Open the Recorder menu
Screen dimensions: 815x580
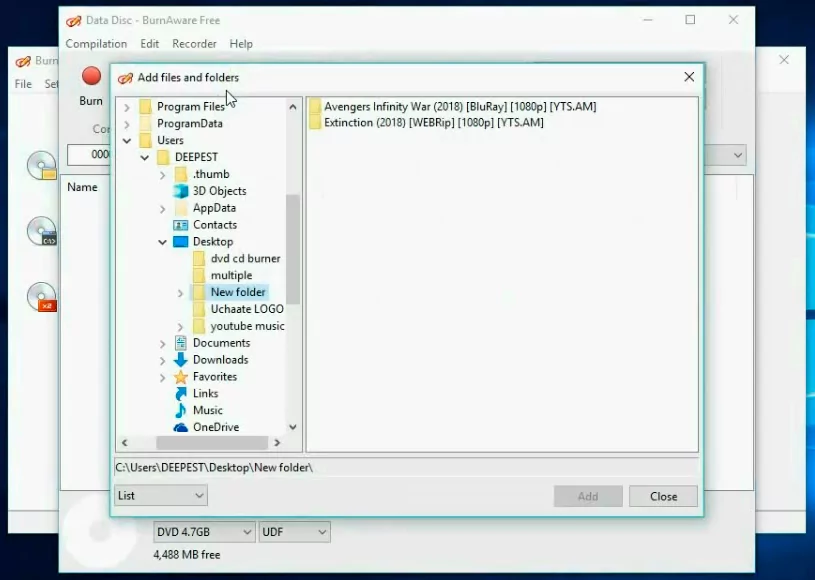click(x=194, y=44)
